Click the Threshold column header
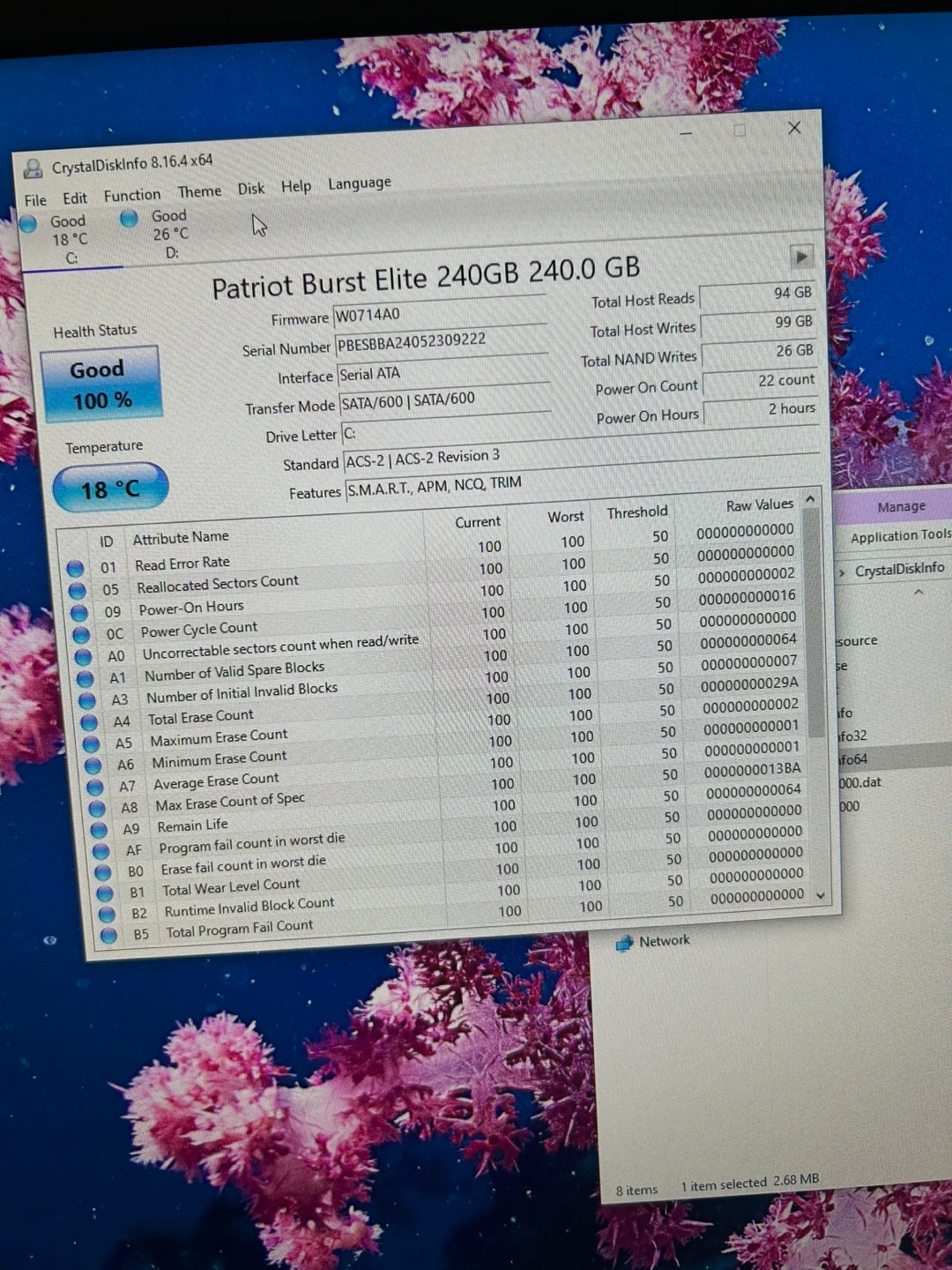Viewport: 952px width, 1270px height. (637, 512)
